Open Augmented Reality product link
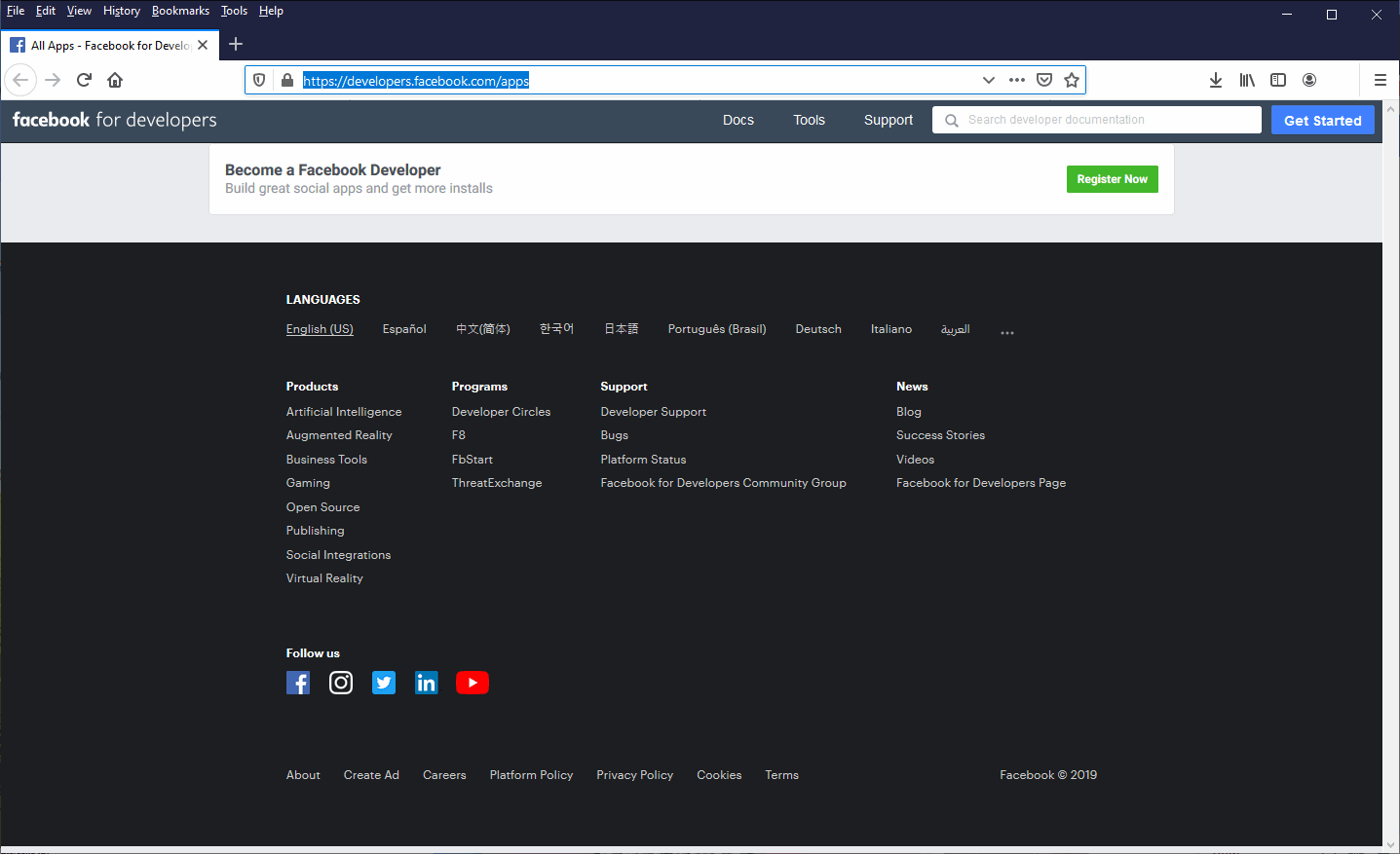1400x854 pixels. 339,435
